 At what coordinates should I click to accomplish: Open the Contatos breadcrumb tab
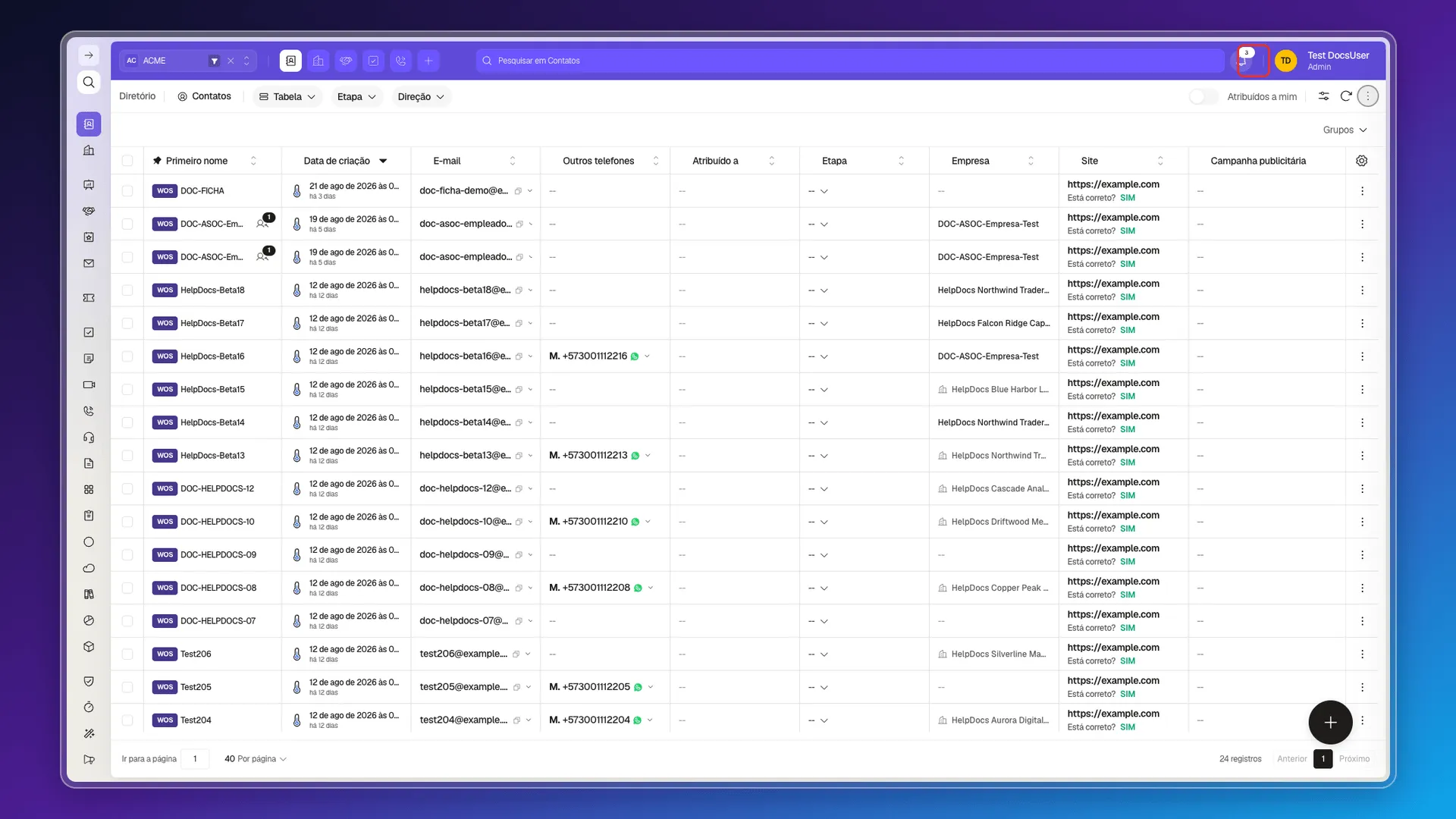205,96
